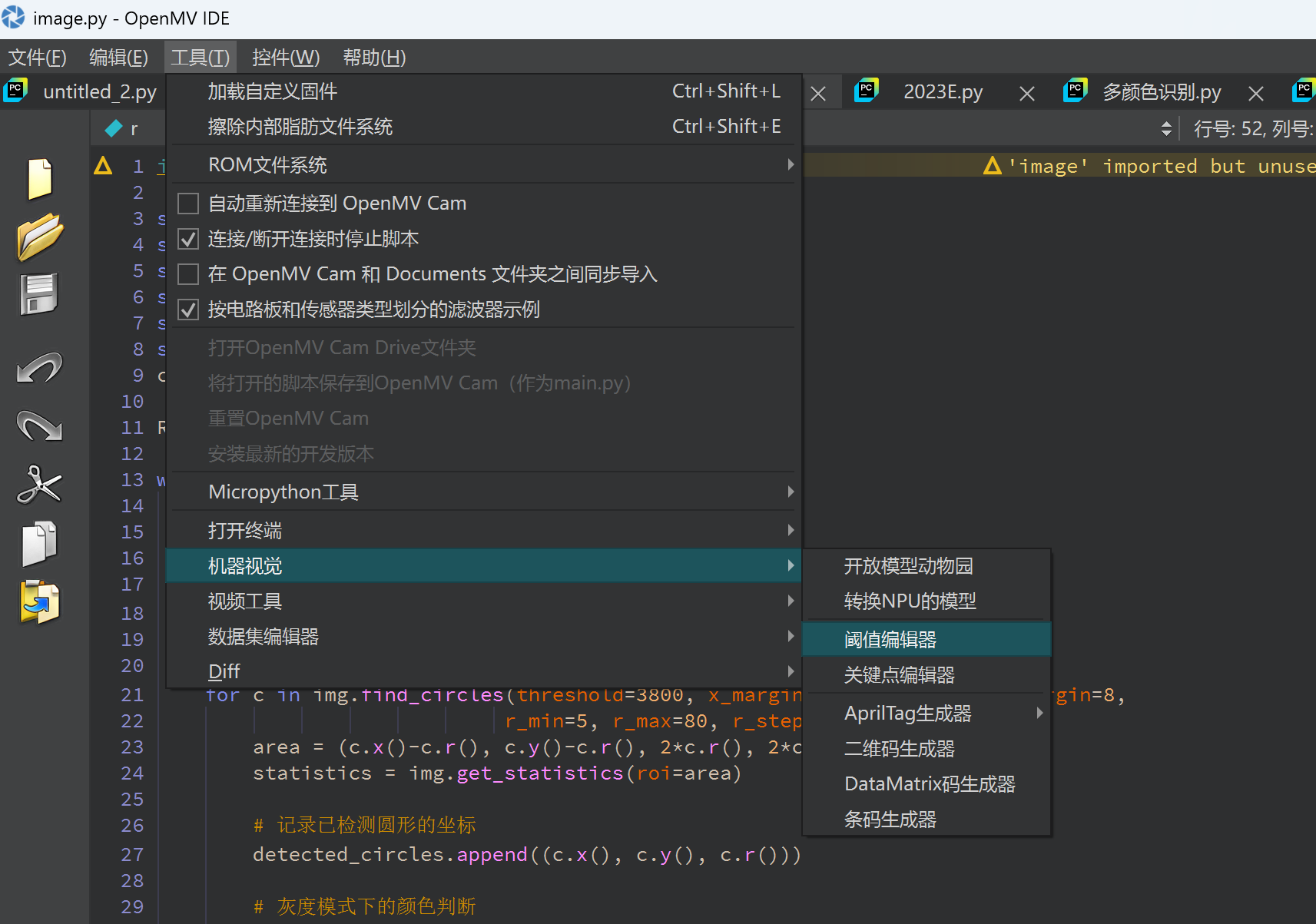Copy text with the copy icon
This screenshot has height=924, width=1316.
pos(39,543)
